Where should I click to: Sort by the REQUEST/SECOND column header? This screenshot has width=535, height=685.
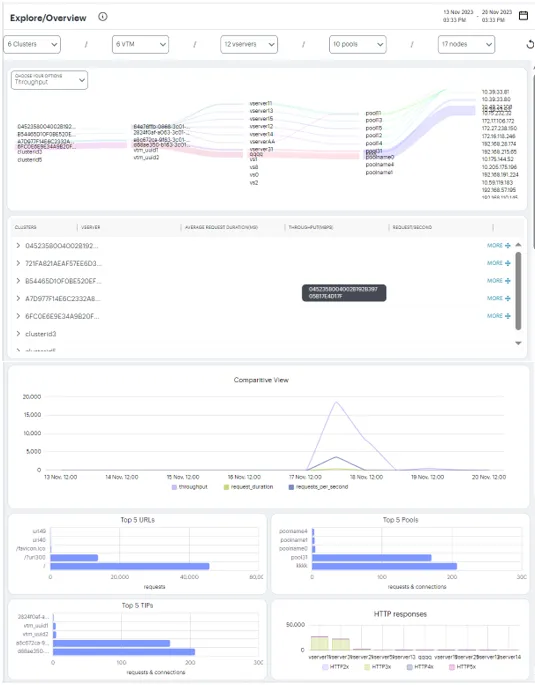coord(412,227)
